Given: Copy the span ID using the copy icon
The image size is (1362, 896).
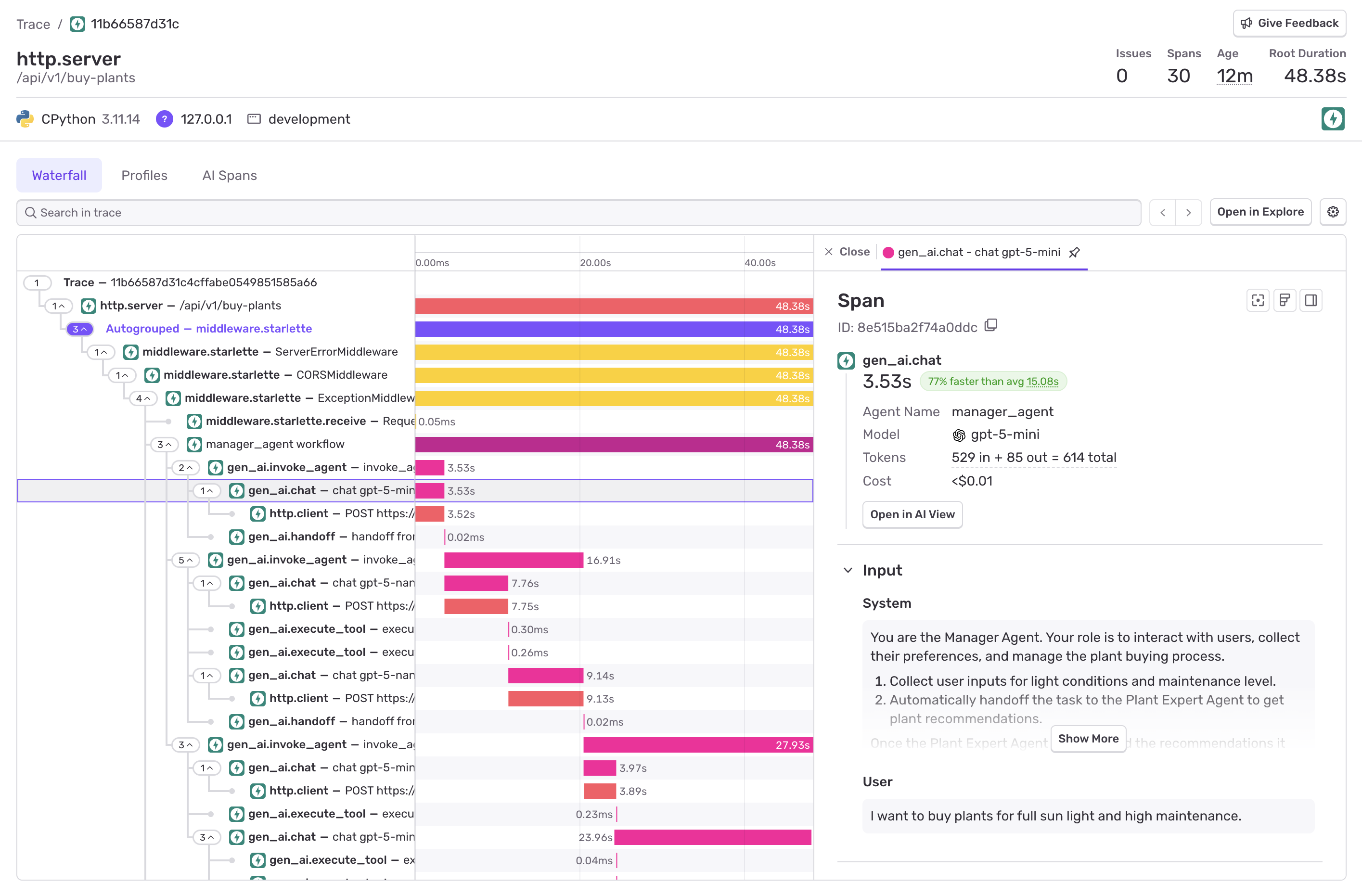Looking at the screenshot, I should (x=990, y=326).
